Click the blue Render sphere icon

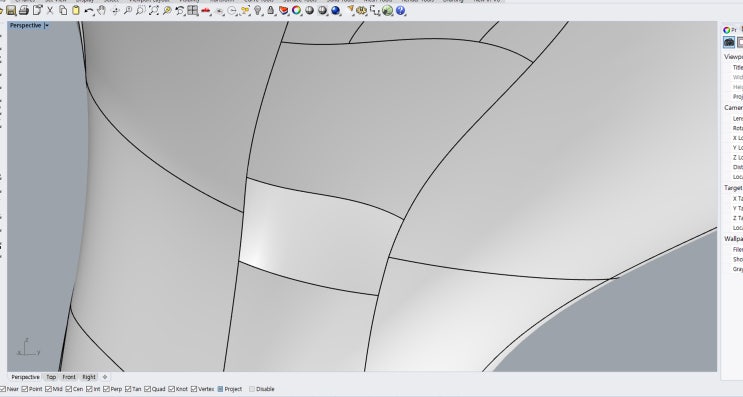click(x=335, y=10)
